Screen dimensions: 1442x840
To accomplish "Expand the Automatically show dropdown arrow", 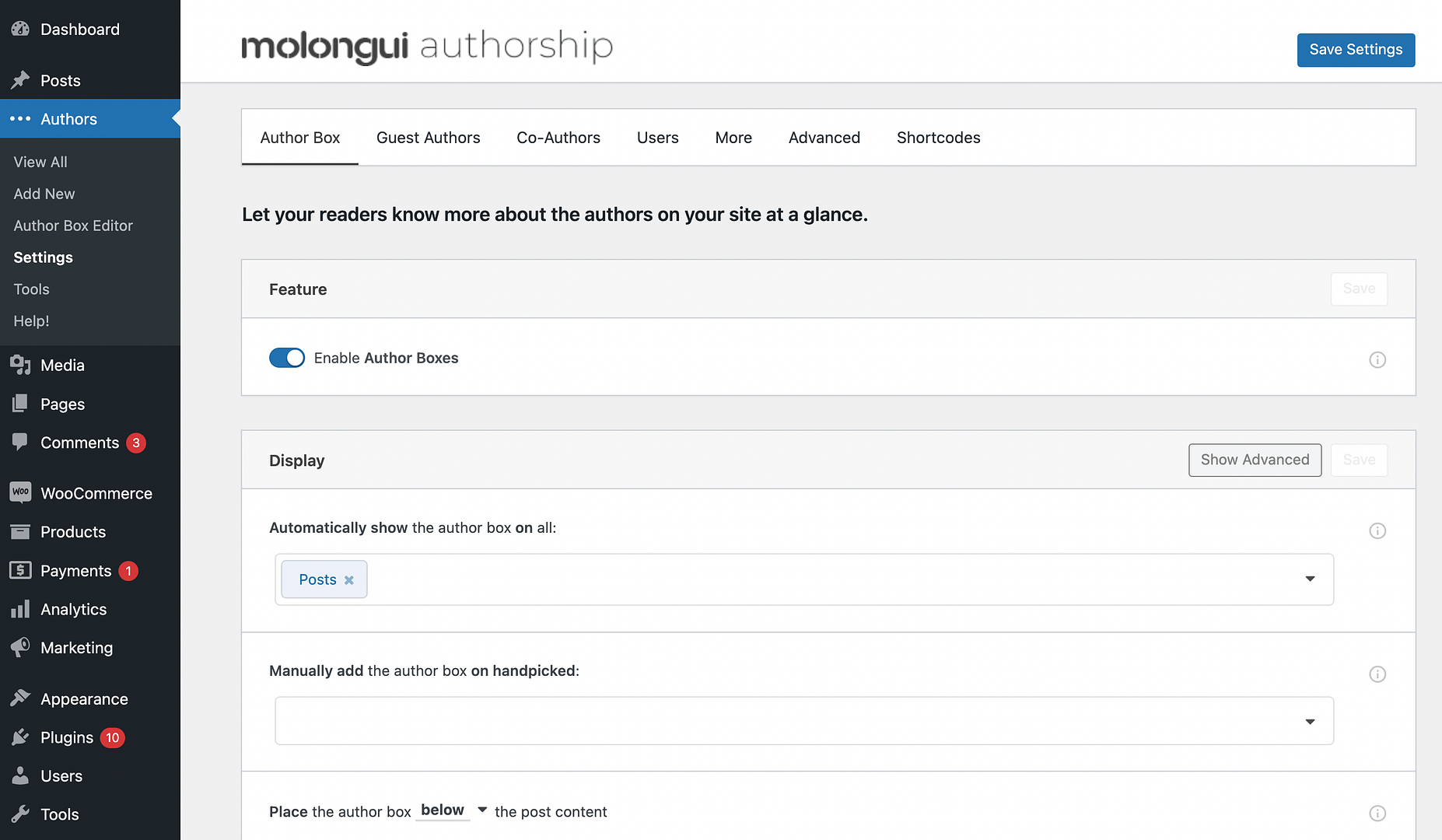I will coord(1310,579).
